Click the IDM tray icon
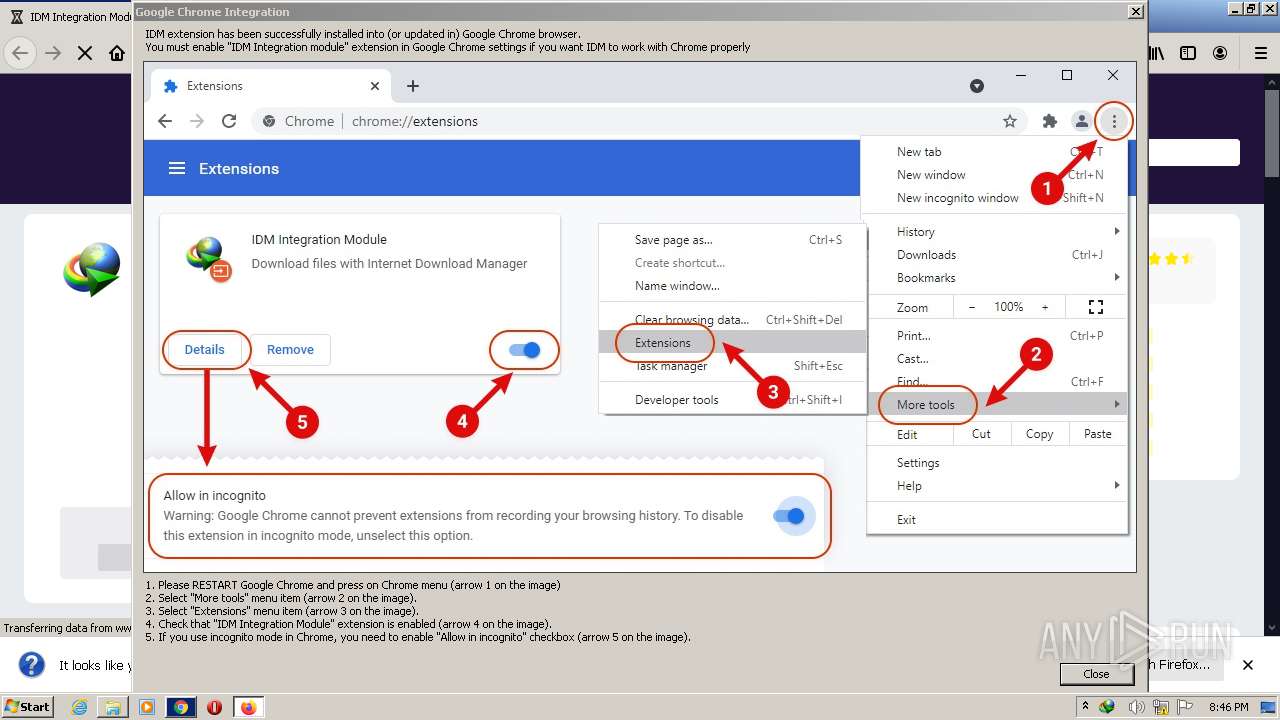 point(1107,707)
